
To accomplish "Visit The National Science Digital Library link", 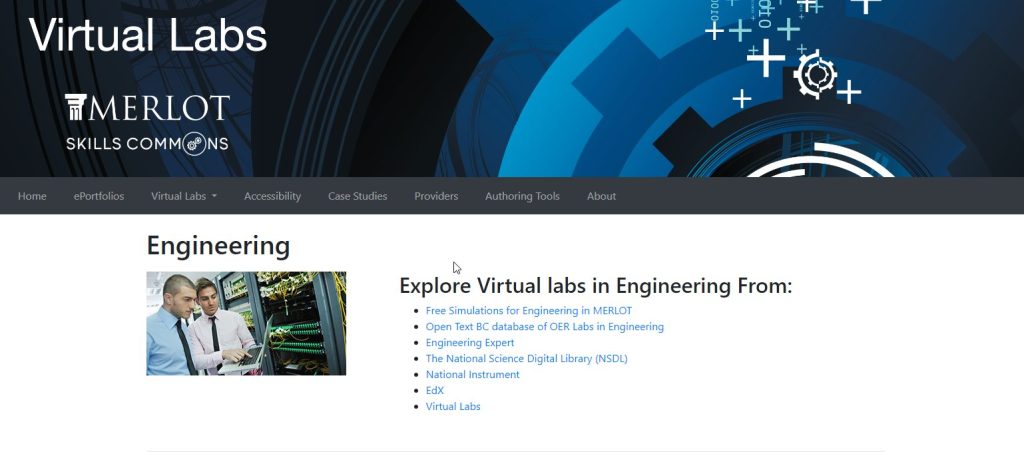I will (x=526, y=359).
